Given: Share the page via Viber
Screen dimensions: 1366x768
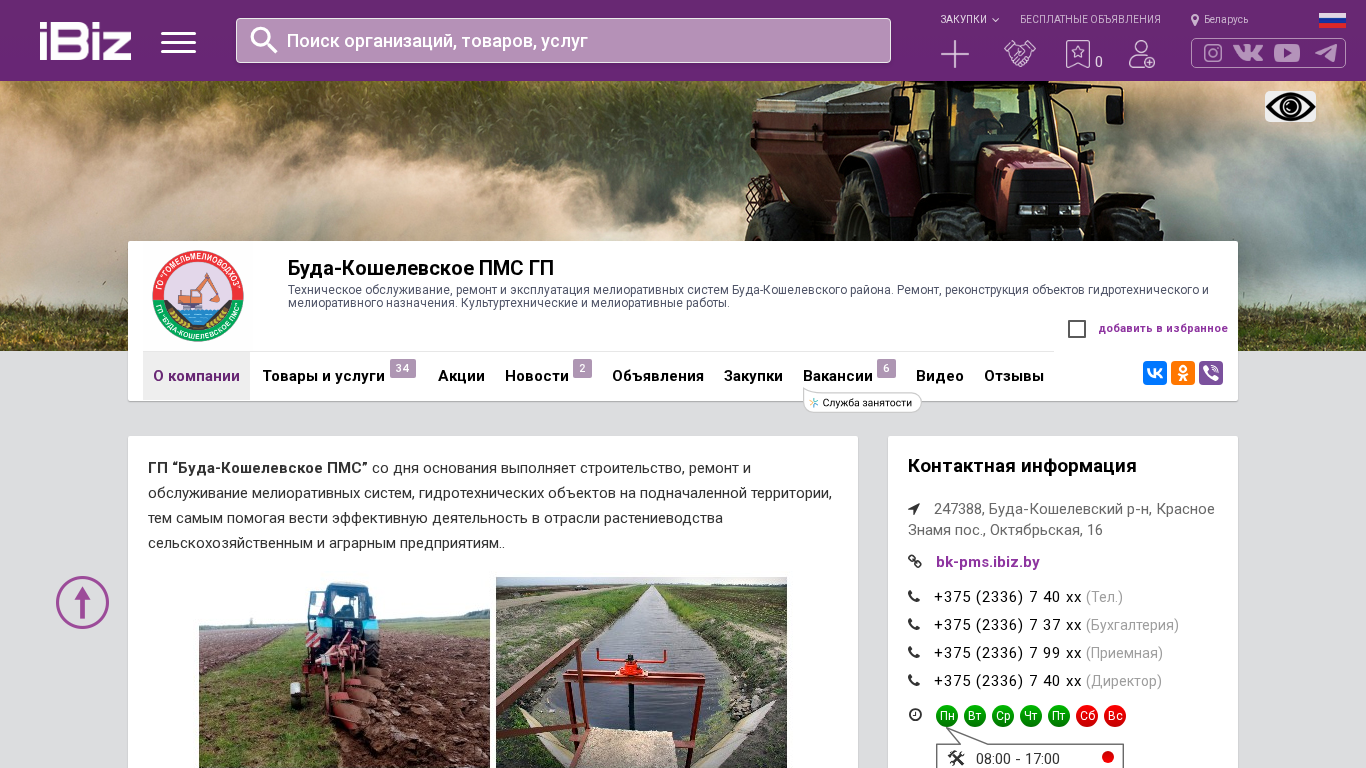Looking at the screenshot, I should pyautogui.click(x=1211, y=373).
